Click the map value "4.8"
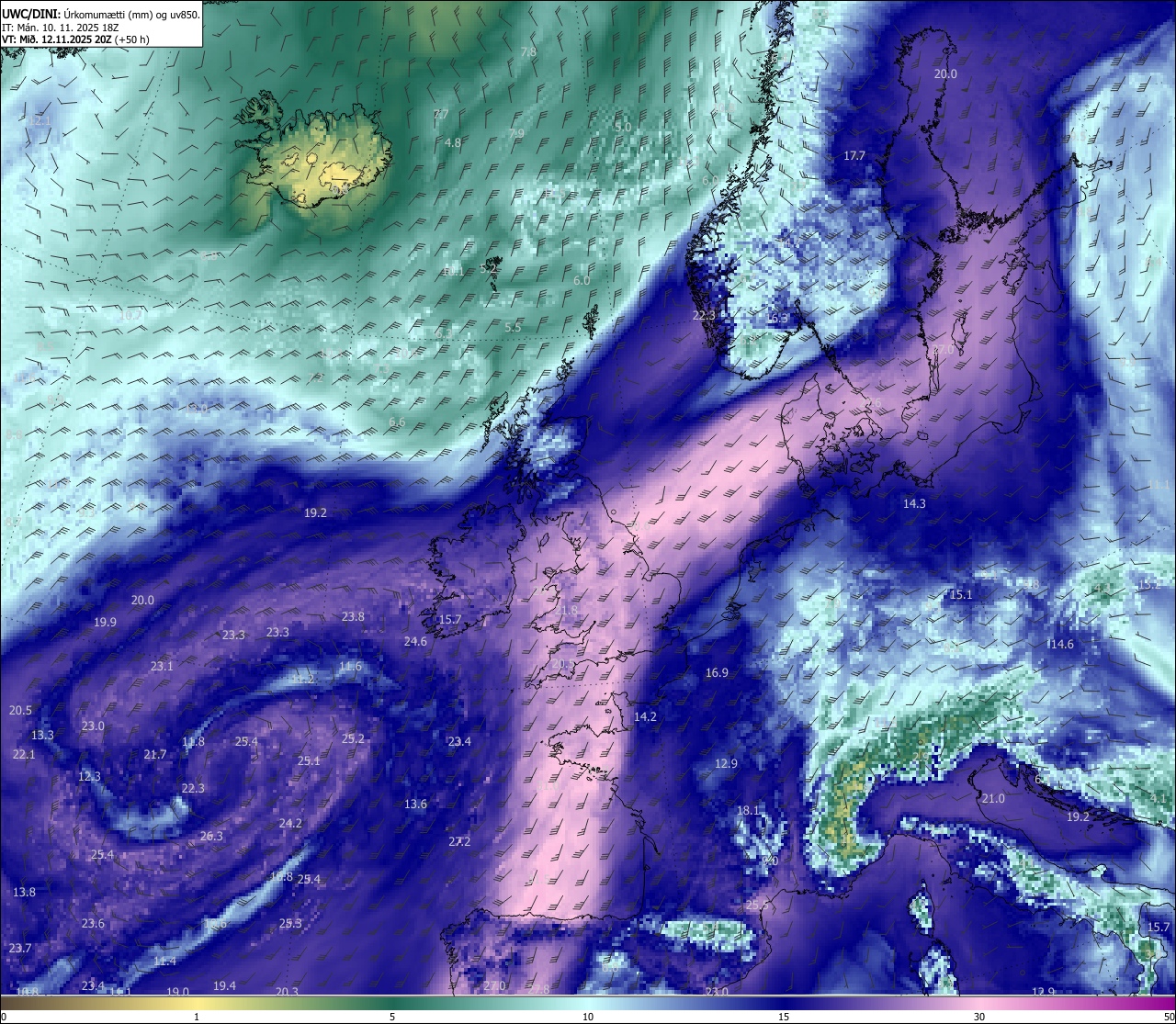The width and height of the screenshot is (1176, 1024). tap(453, 143)
